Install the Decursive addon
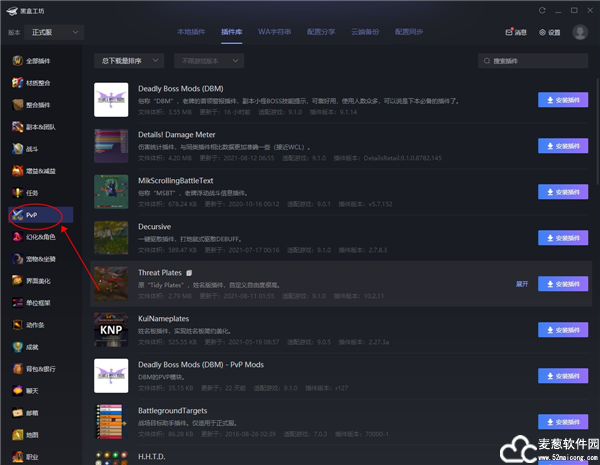Screen dimensions: 600x465 tap(563, 238)
